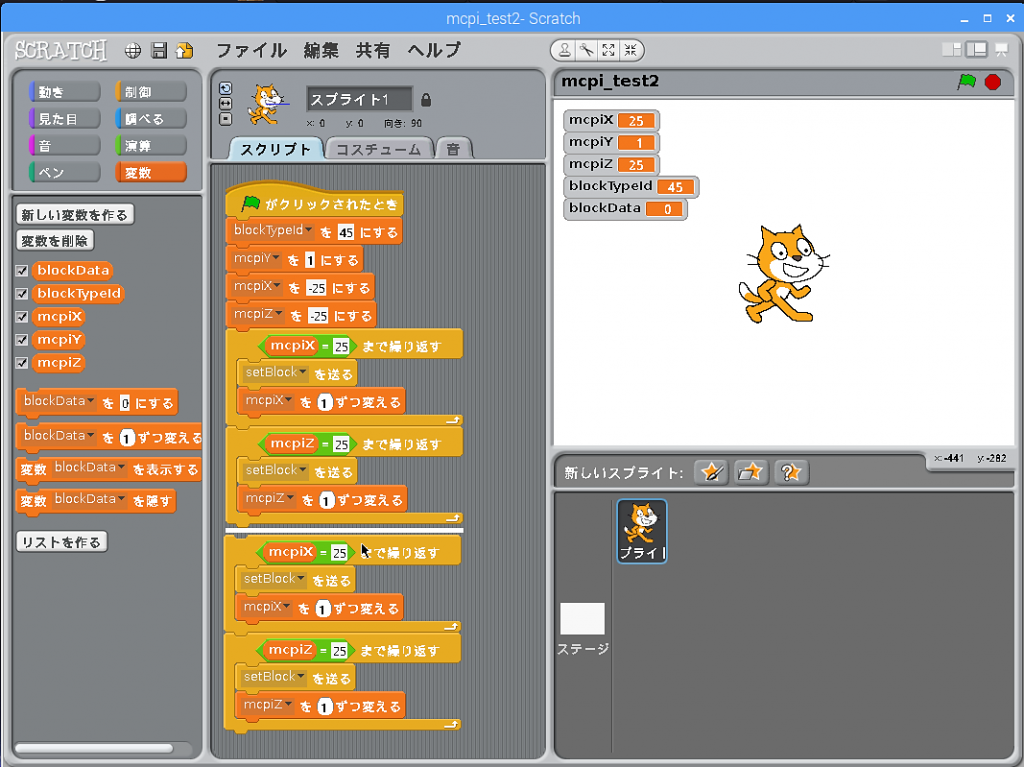
Task: Open the ペン block category
Action: tap(65, 172)
